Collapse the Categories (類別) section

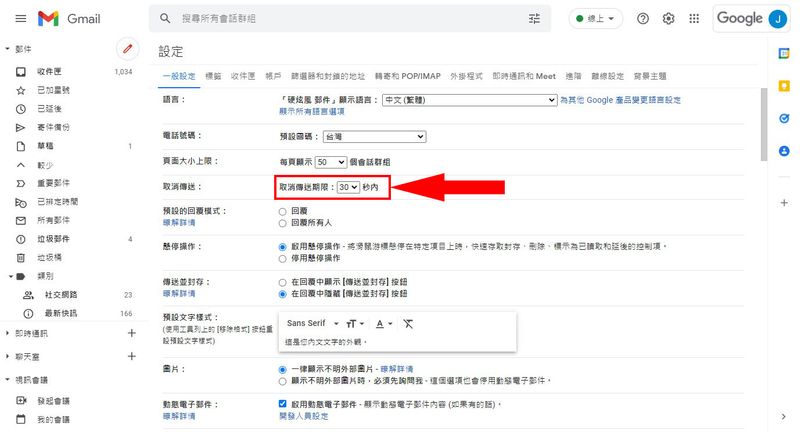click(x=10, y=276)
